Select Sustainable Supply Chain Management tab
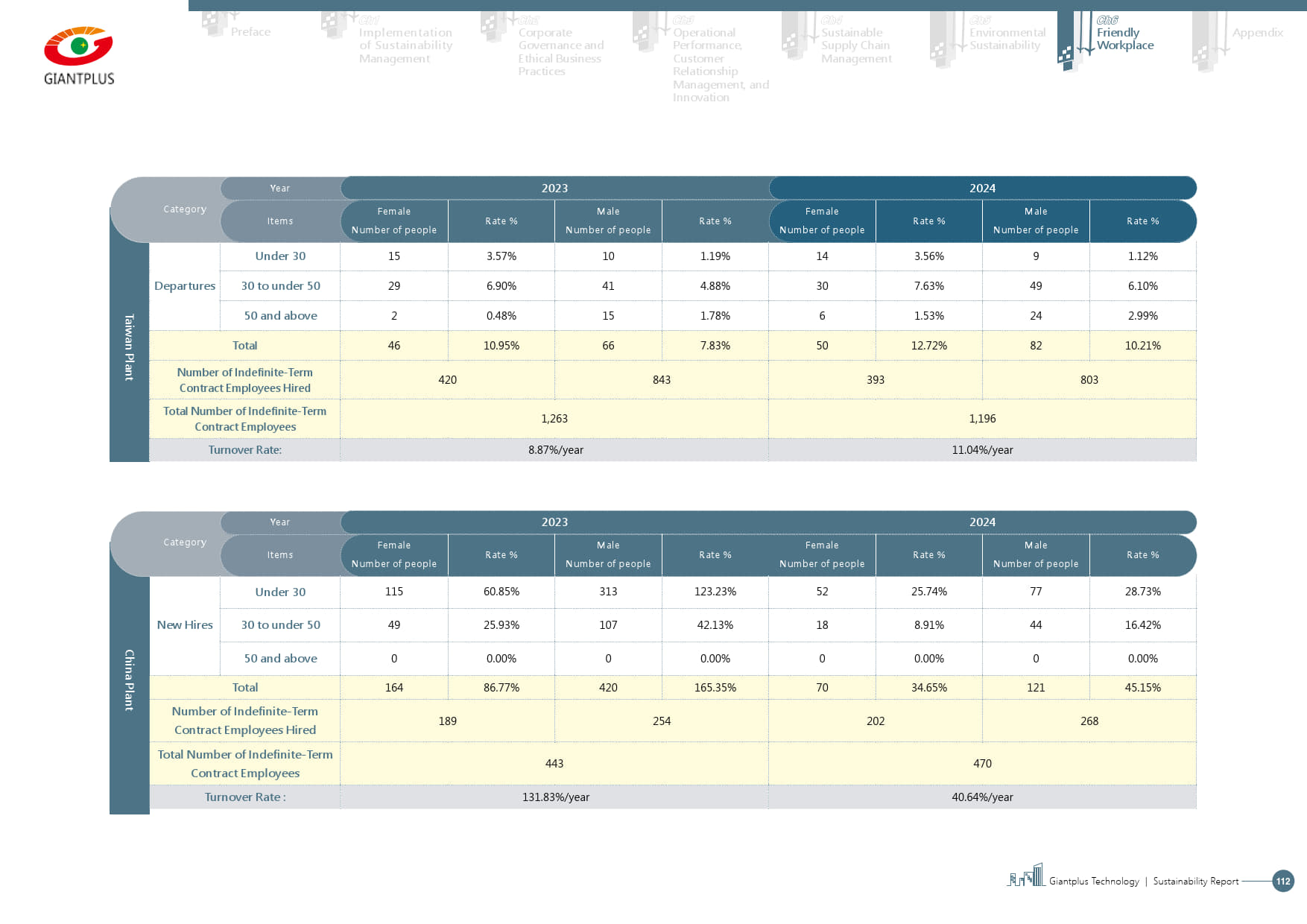The height and width of the screenshot is (924, 1307). [x=855, y=45]
